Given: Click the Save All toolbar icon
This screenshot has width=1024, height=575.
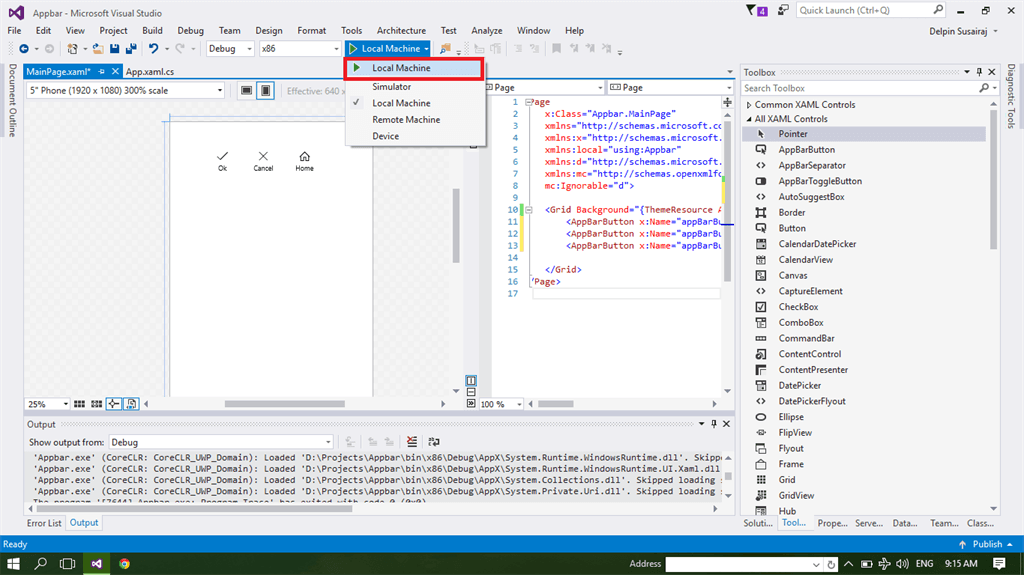Looking at the screenshot, I should (x=131, y=48).
